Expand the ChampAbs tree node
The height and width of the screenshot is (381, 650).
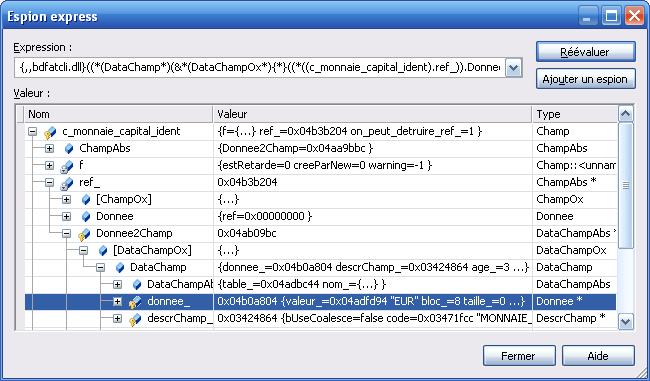(x=49, y=148)
